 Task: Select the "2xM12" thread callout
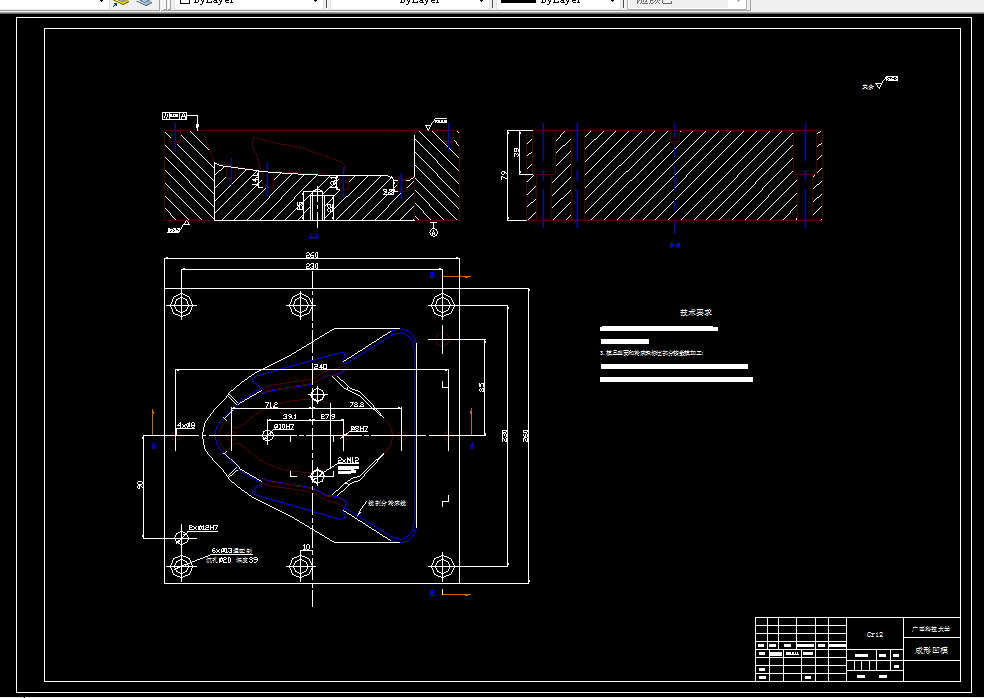[x=348, y=460]
